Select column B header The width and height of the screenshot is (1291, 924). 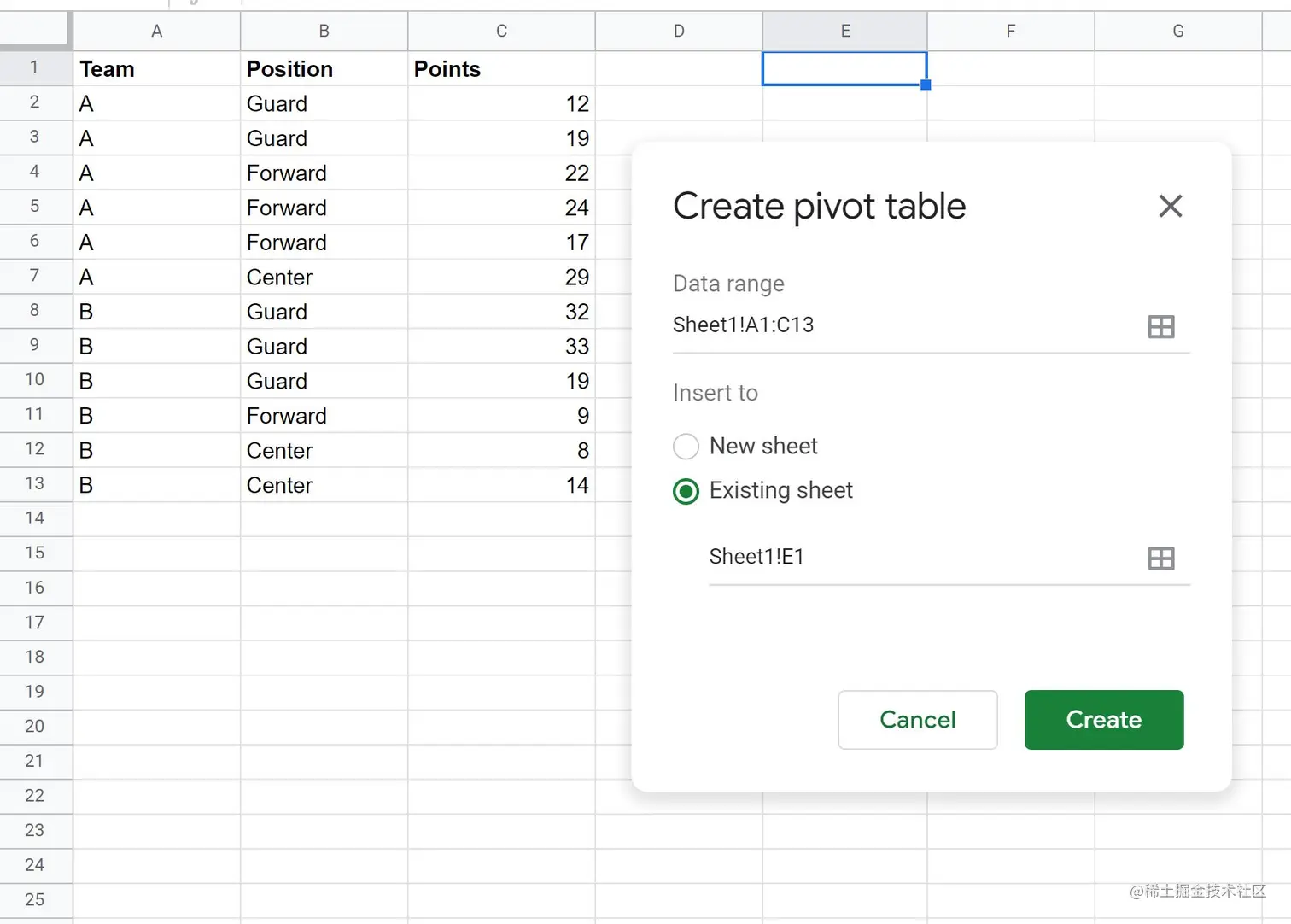(x=324, y=32)
